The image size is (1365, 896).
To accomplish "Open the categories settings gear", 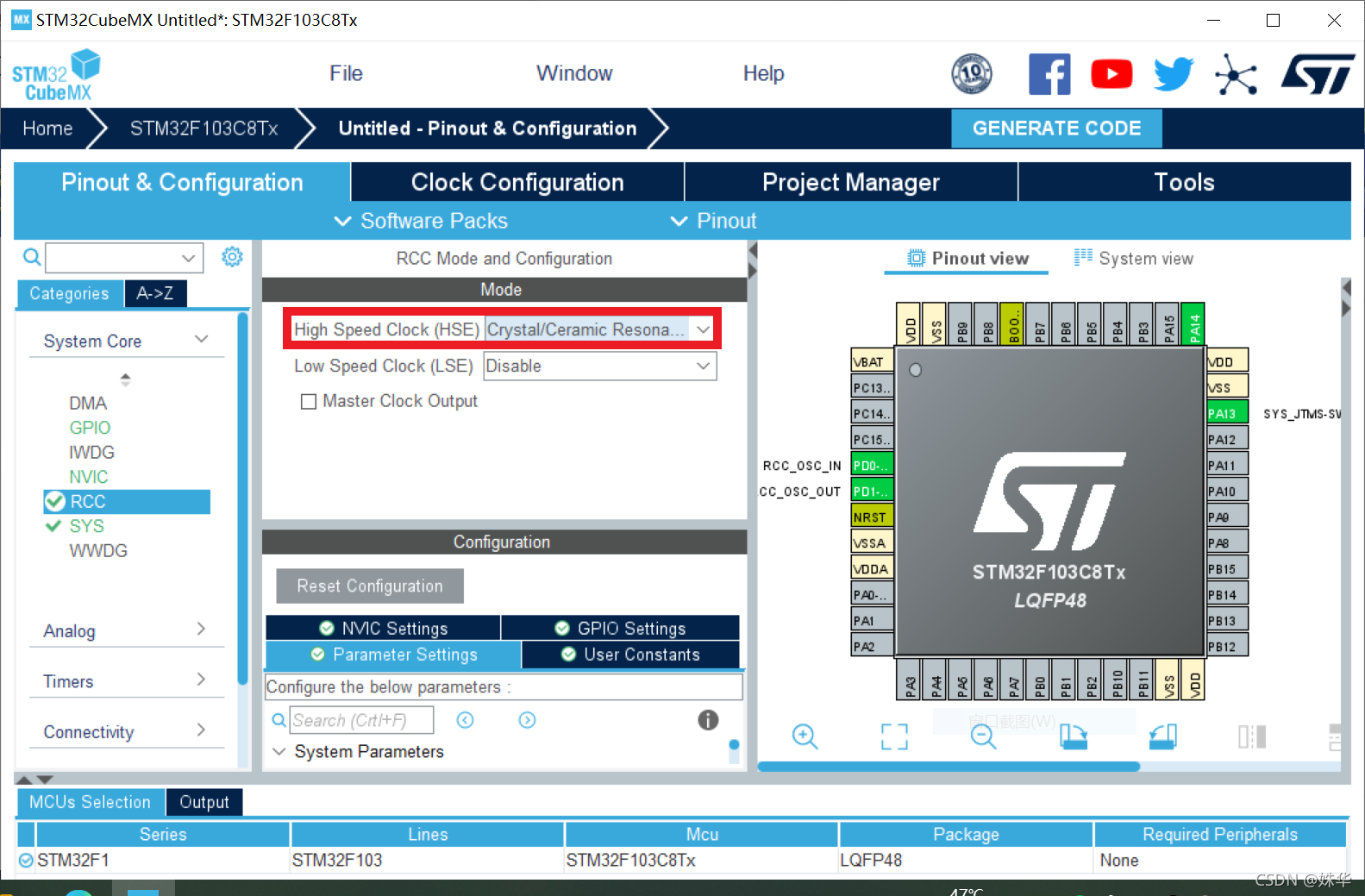I will pyautogui.click(x=232, y=257).
